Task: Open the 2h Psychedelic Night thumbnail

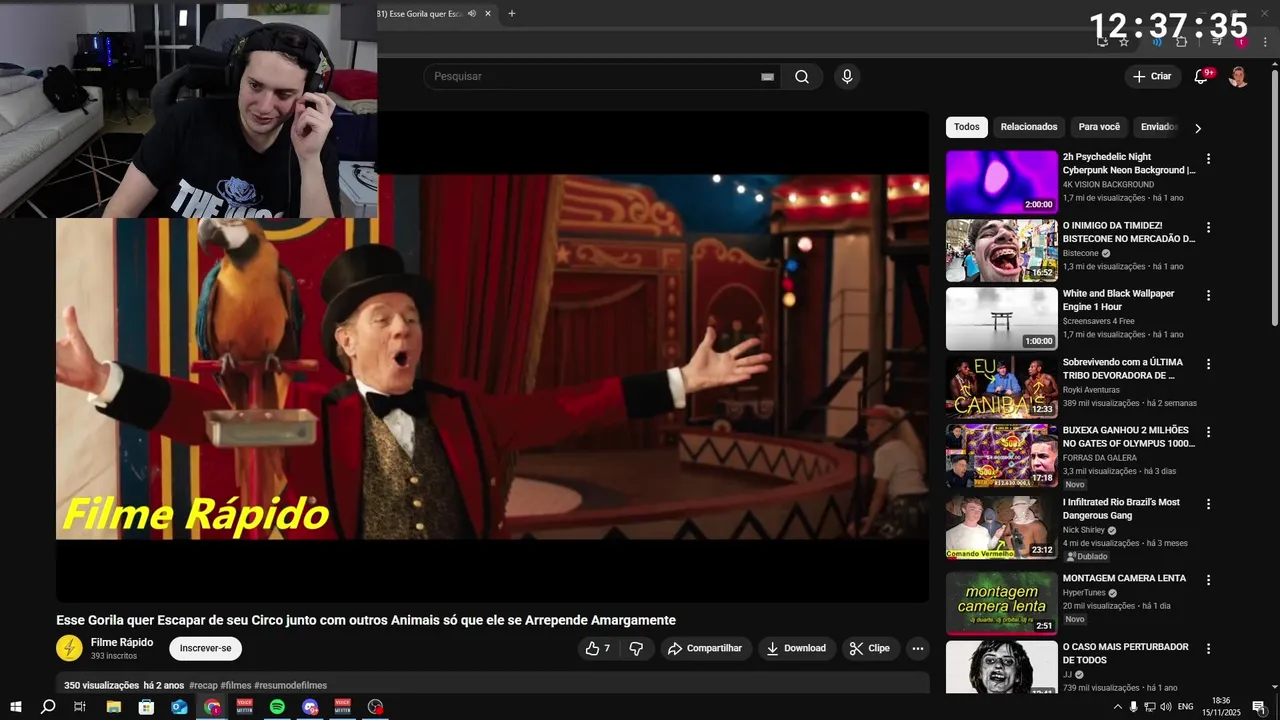Action: coord(1001,182)
